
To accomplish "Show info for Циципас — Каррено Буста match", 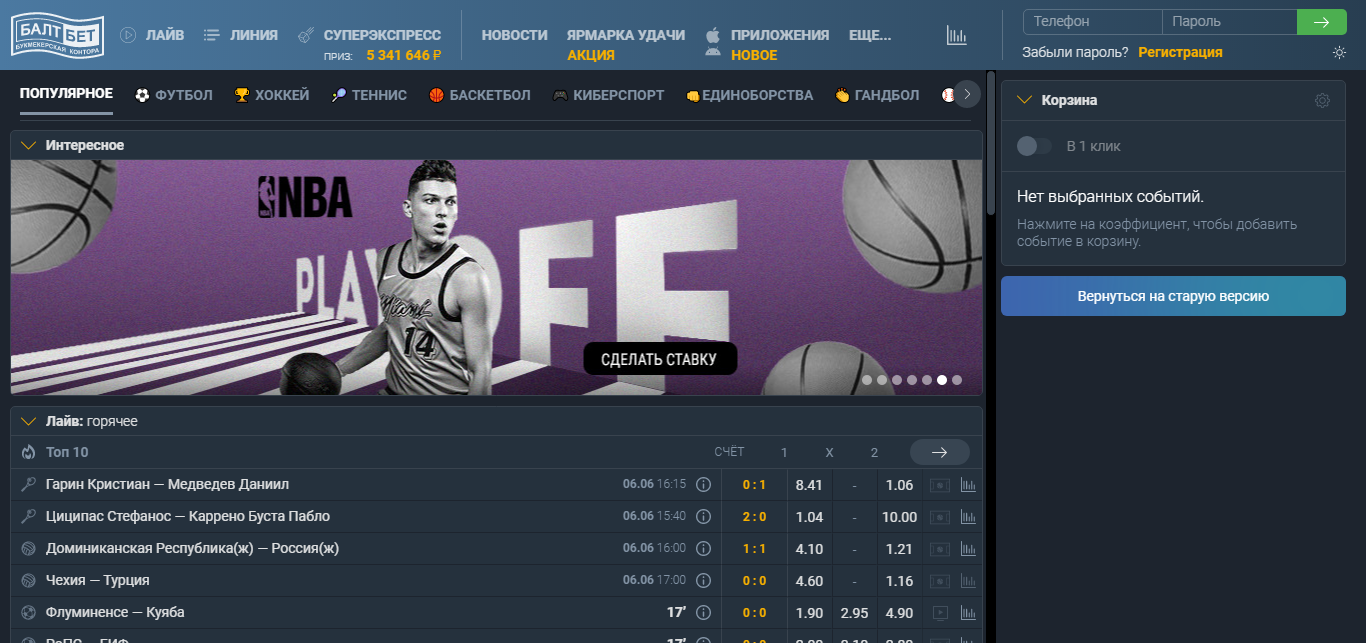I will [x=703, y=517].
